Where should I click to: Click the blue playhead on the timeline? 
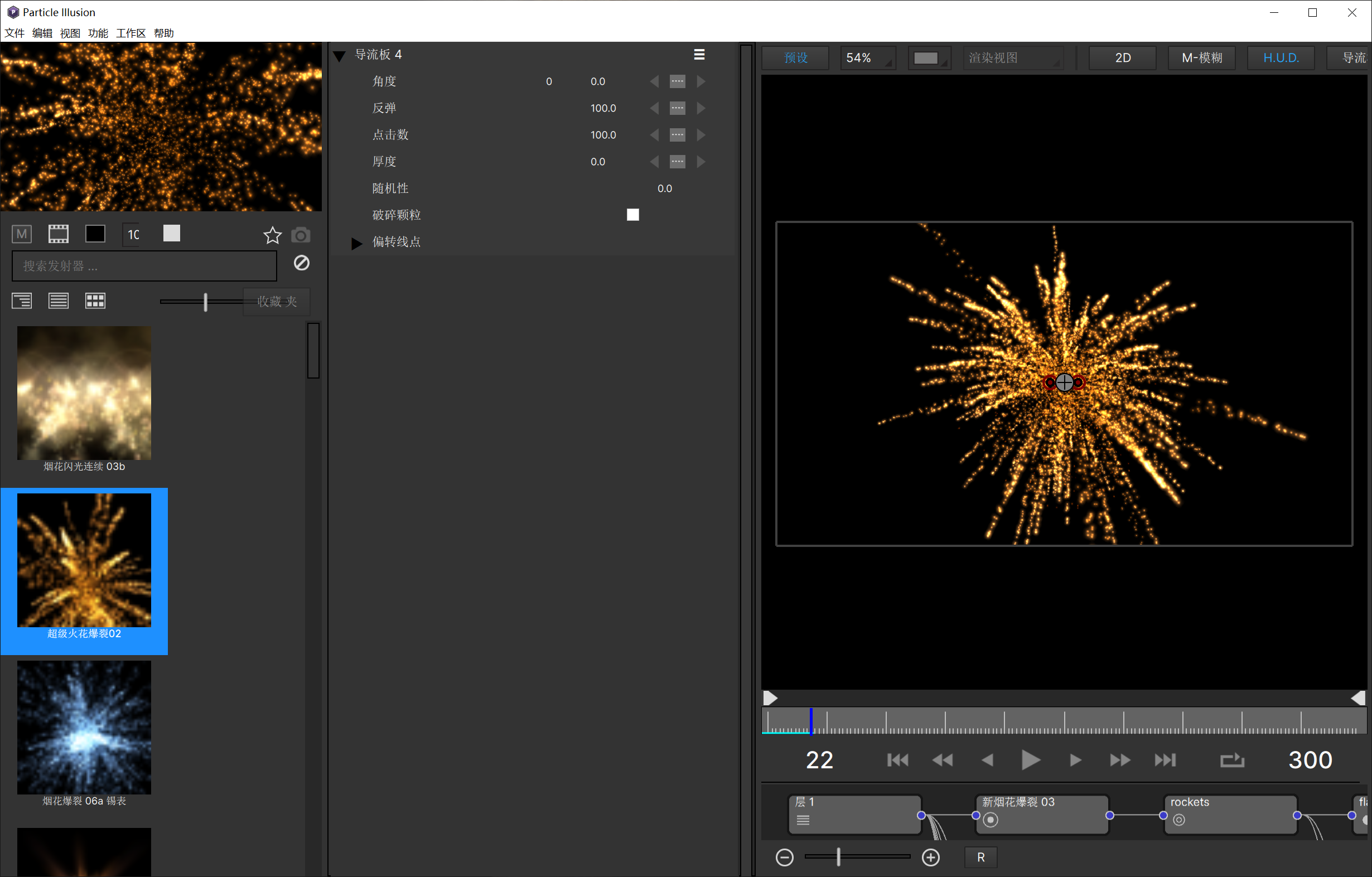[x=811, y=720]
